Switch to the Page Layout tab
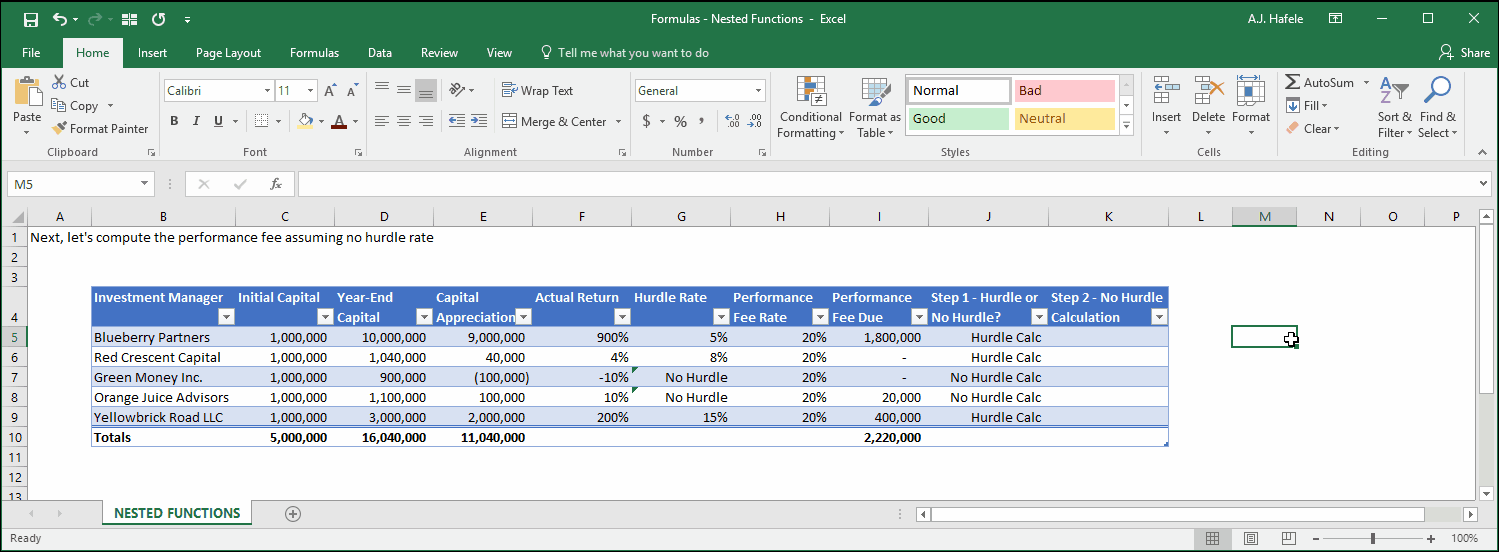The height and width of the screenshot is (552, 1499). pyautogui.click(x=228, y=53)
